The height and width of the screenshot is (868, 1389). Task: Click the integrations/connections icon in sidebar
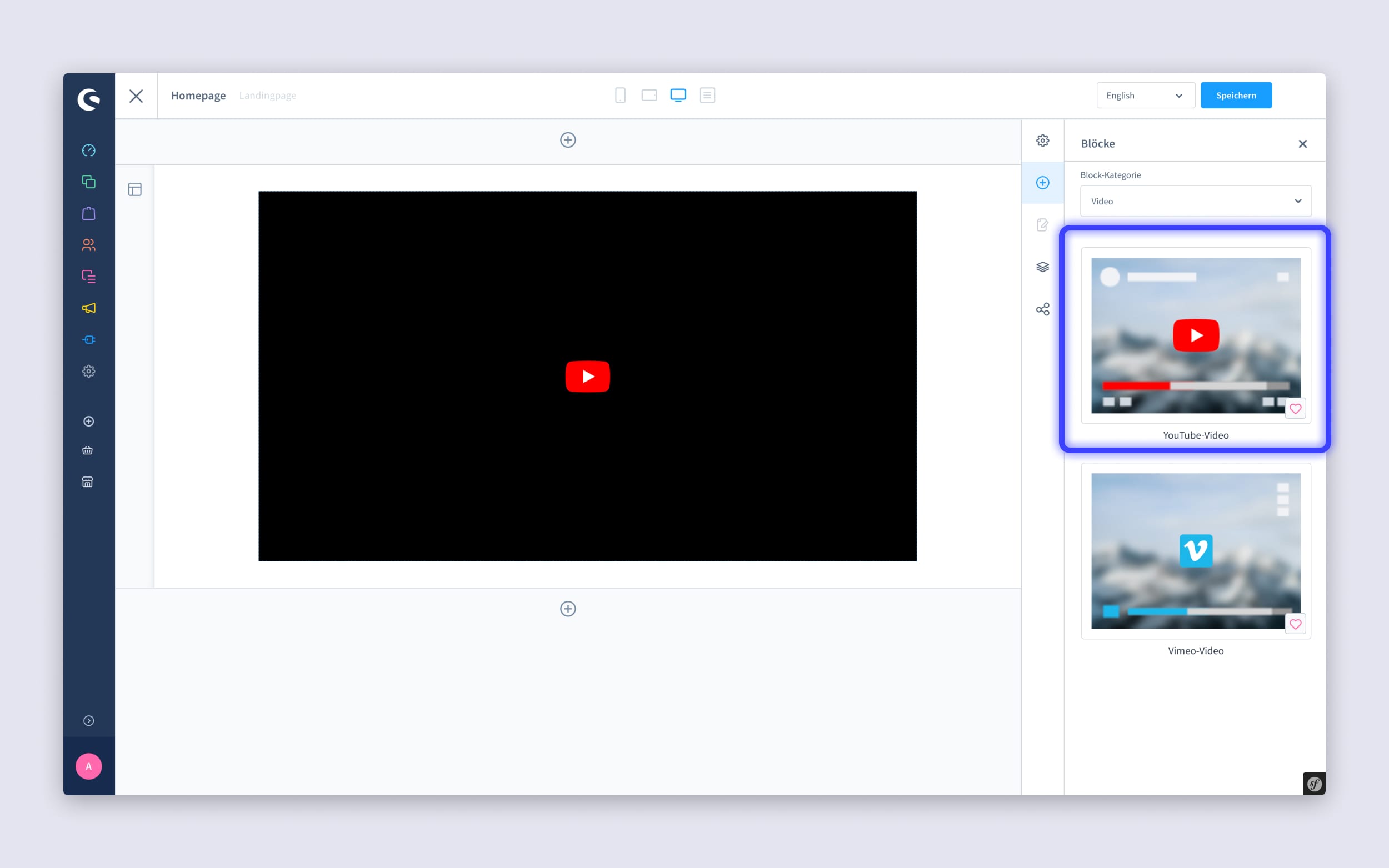pos(89,340)
